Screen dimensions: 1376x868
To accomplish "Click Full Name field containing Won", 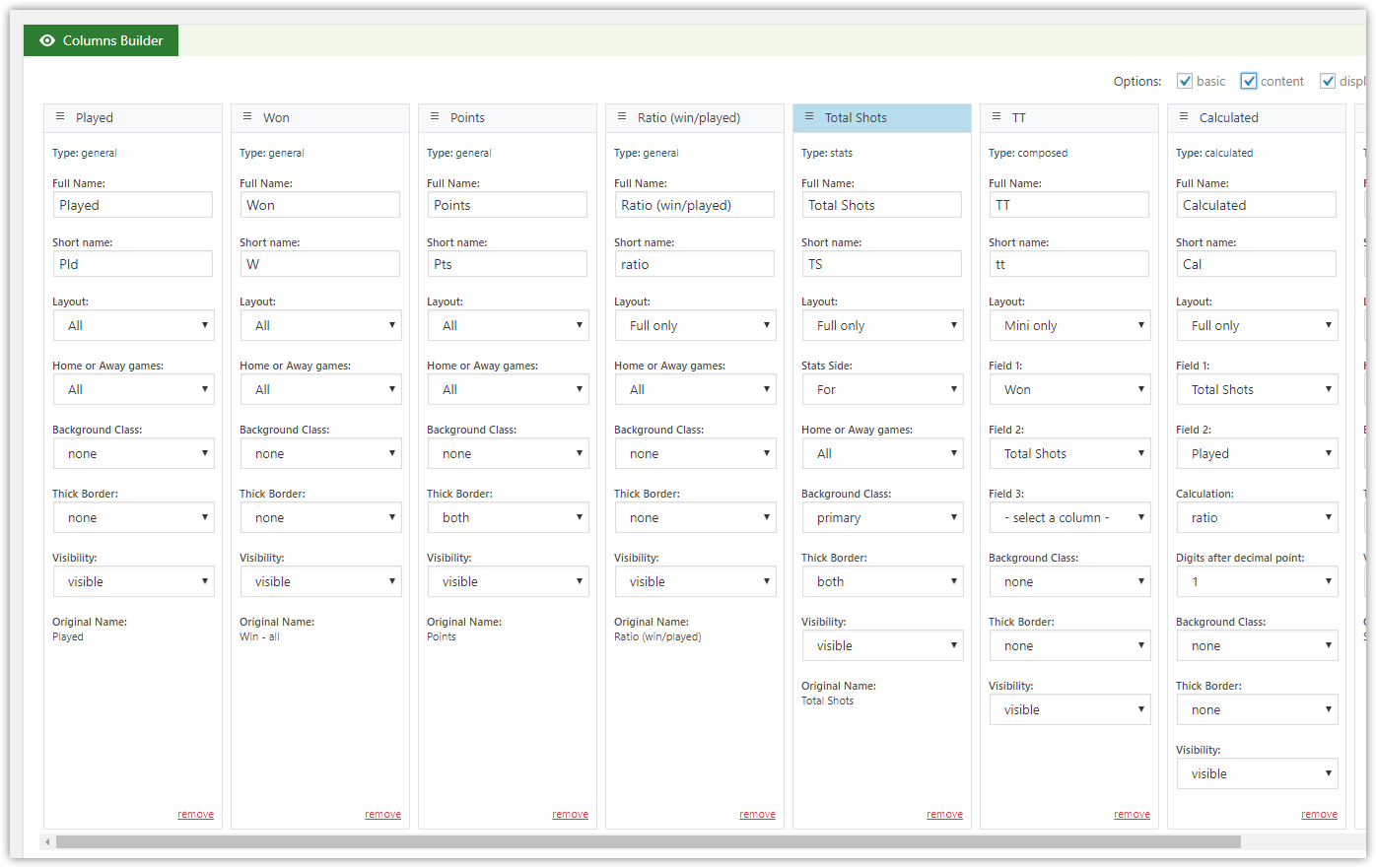I will (320, 205).
